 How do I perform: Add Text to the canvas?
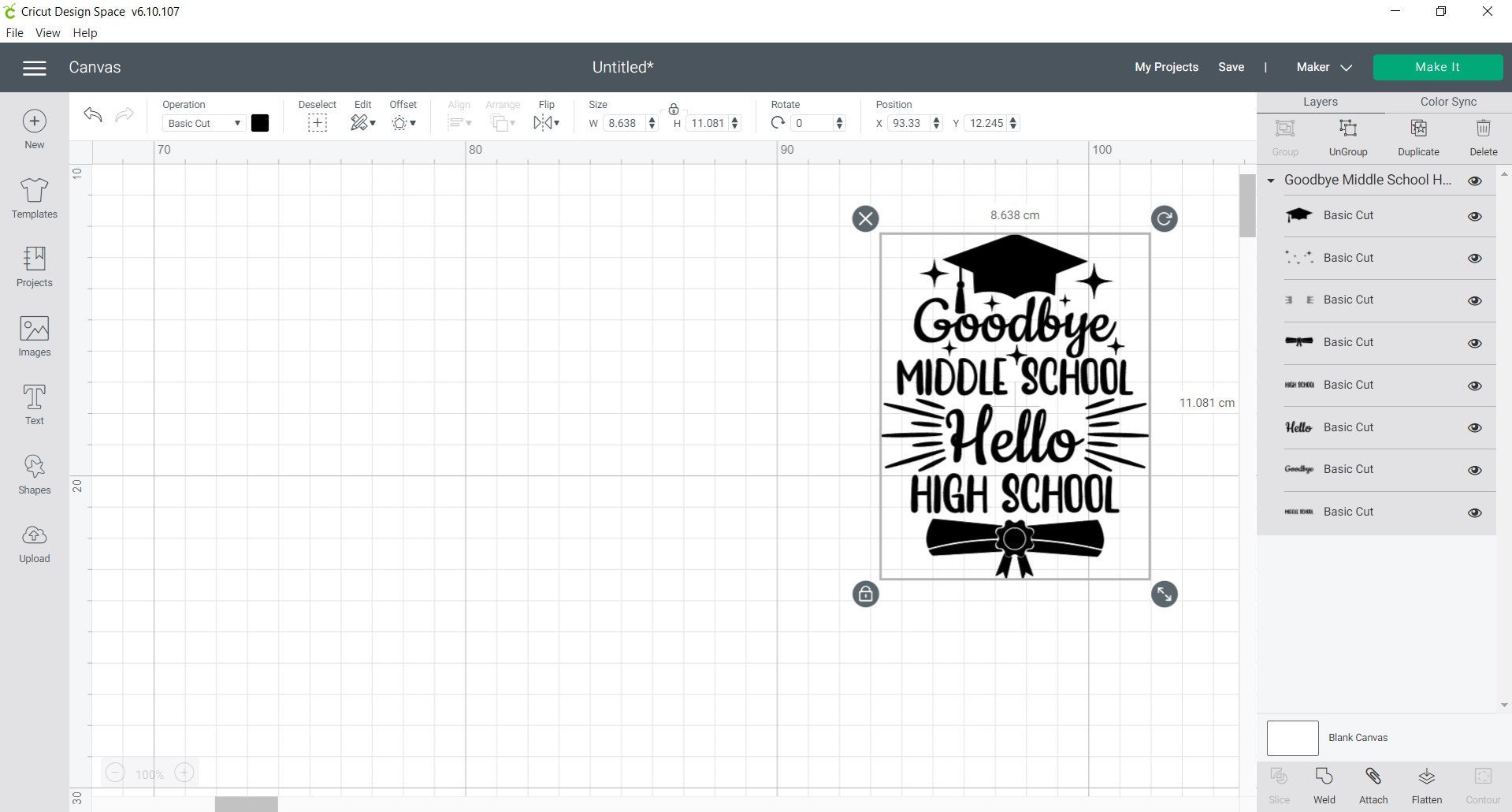point(34,404)
